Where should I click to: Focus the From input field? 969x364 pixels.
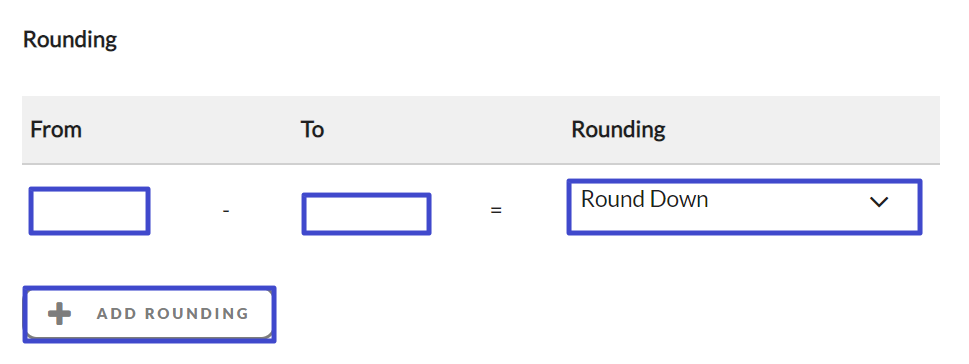[90, 211]
